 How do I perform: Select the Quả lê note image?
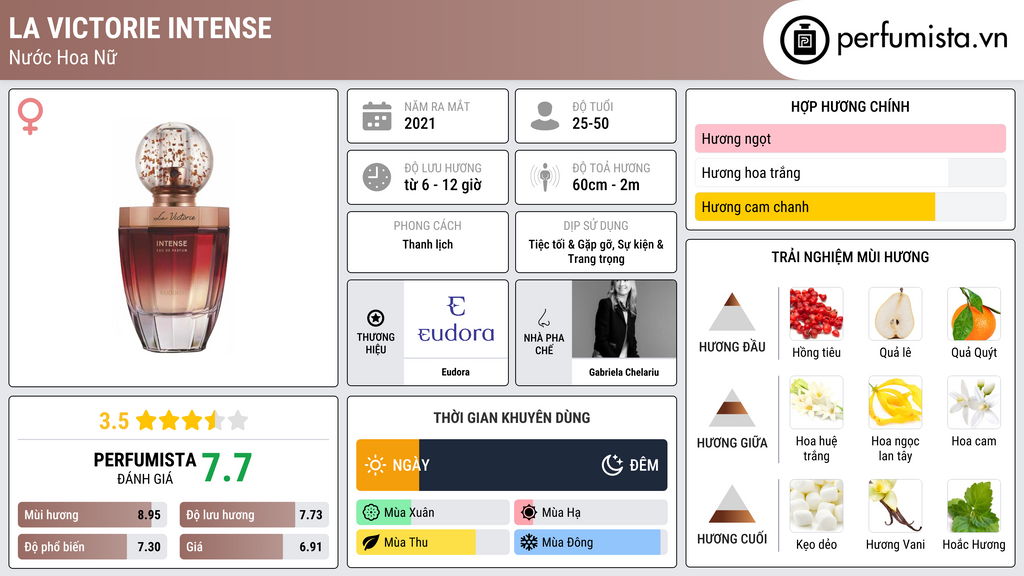(895, 313)
